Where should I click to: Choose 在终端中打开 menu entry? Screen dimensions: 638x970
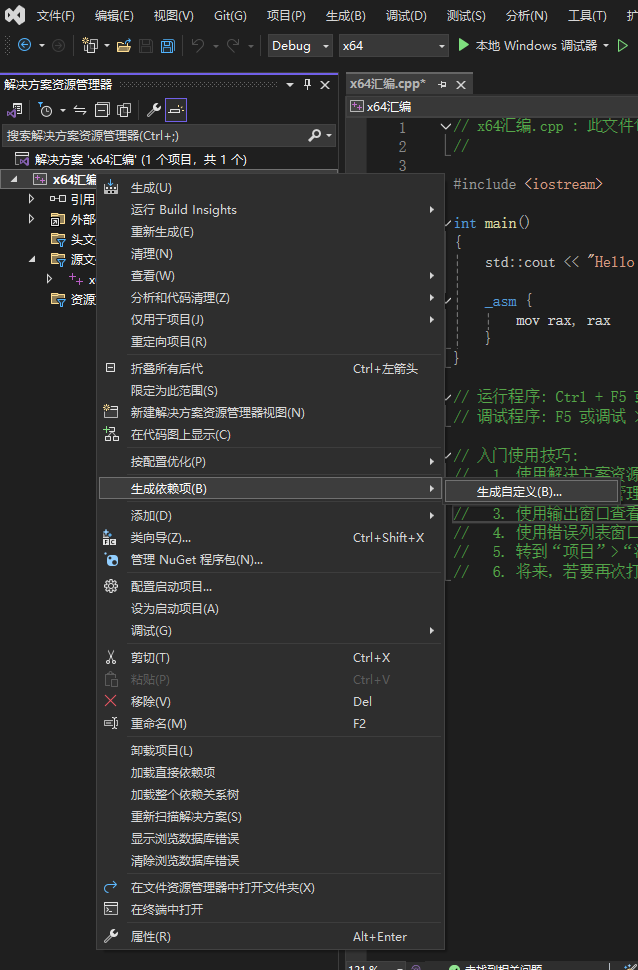point(270,910)
